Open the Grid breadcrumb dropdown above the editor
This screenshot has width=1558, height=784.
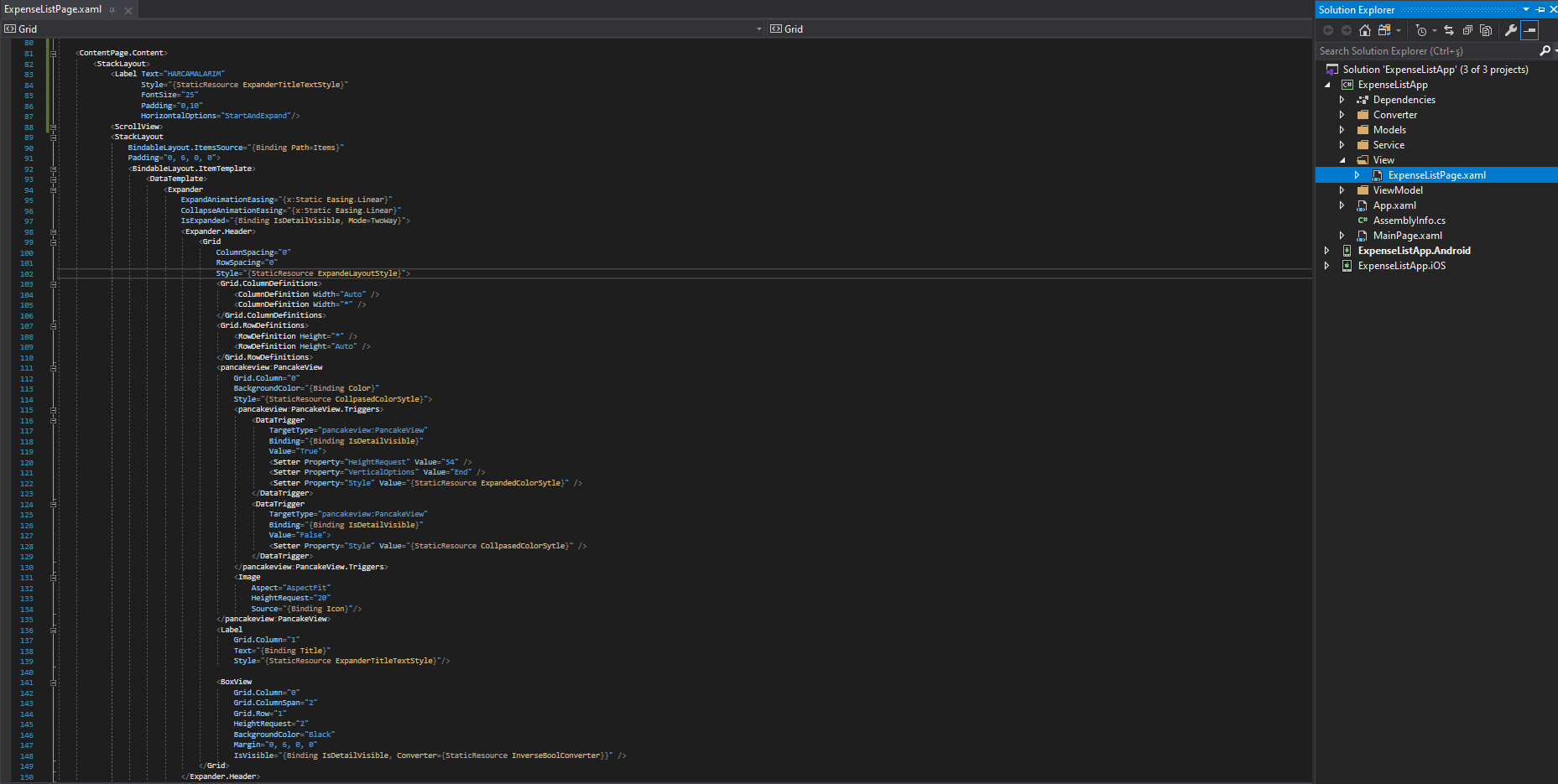coord(760,28)
